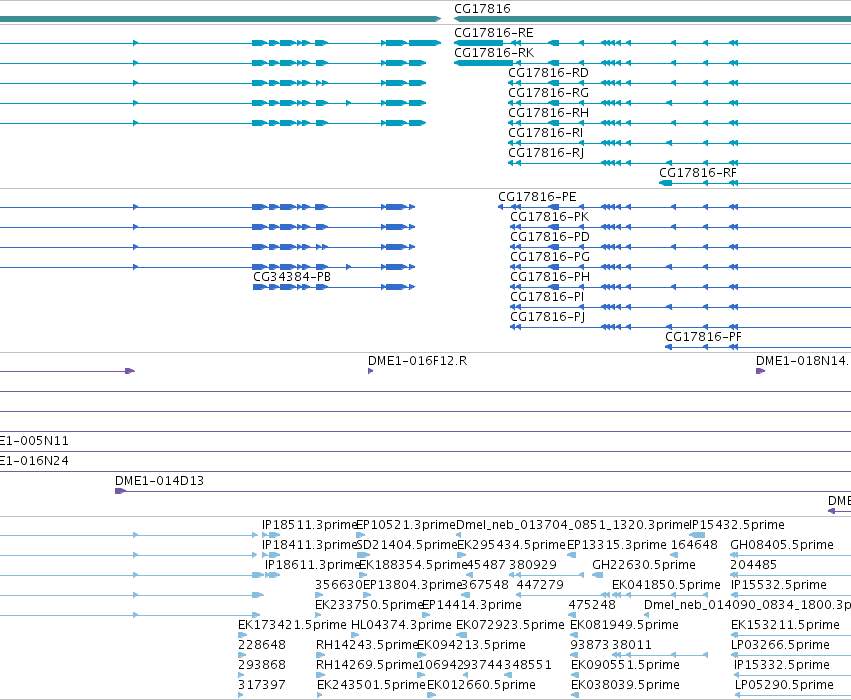
Task: Select feature 356630
Action: (339, 586)
